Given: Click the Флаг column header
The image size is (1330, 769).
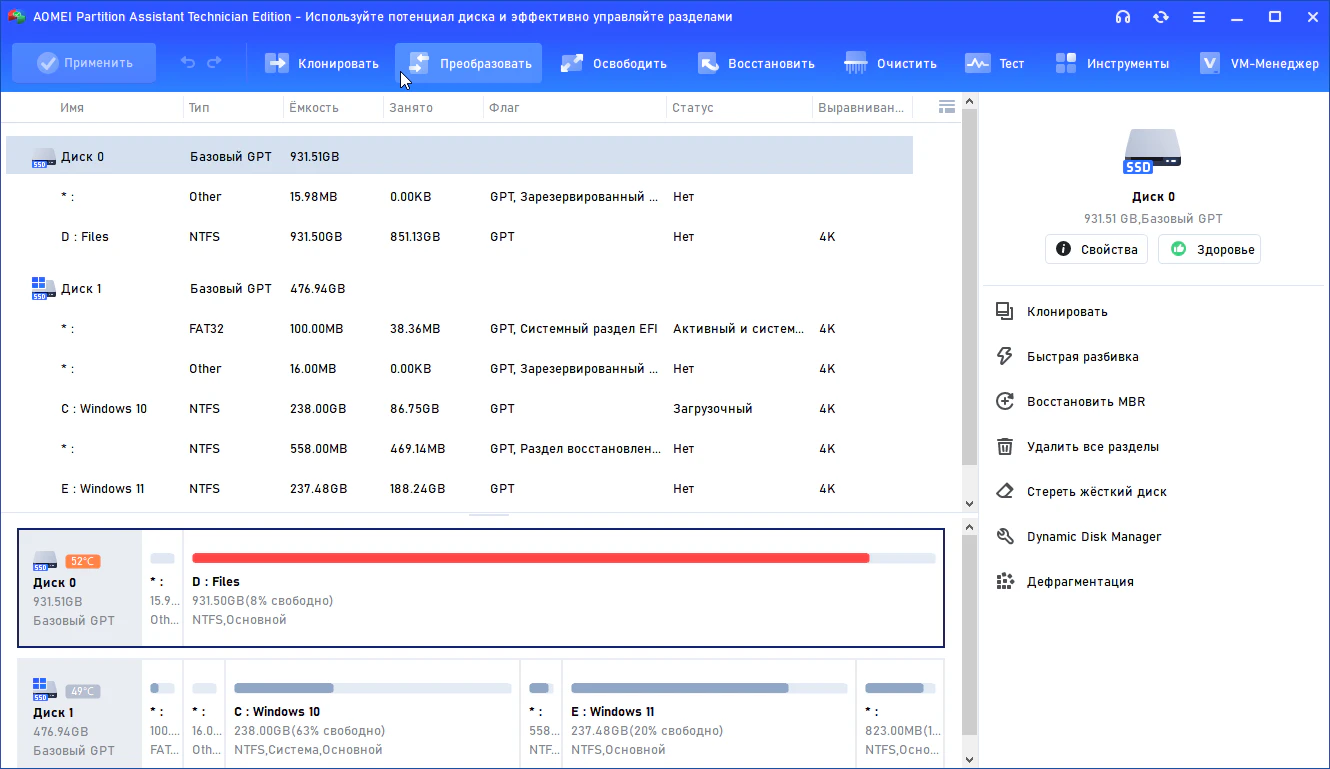Looking at the screenshot, I should (505, 107).
